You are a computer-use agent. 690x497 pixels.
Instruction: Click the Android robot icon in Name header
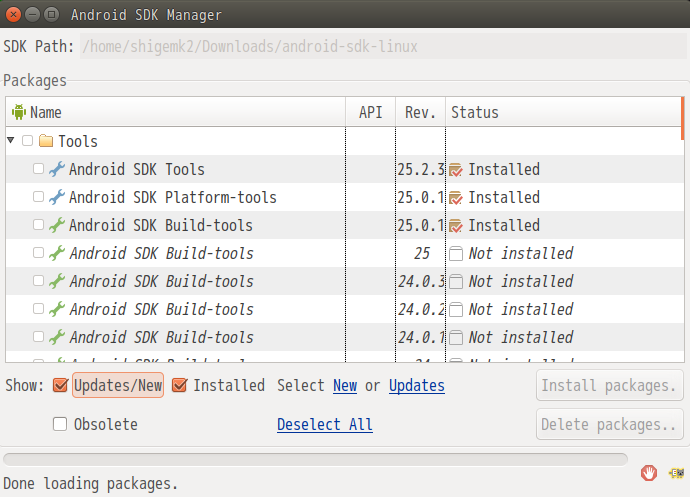pyautogui.click(x=18, y=112)
